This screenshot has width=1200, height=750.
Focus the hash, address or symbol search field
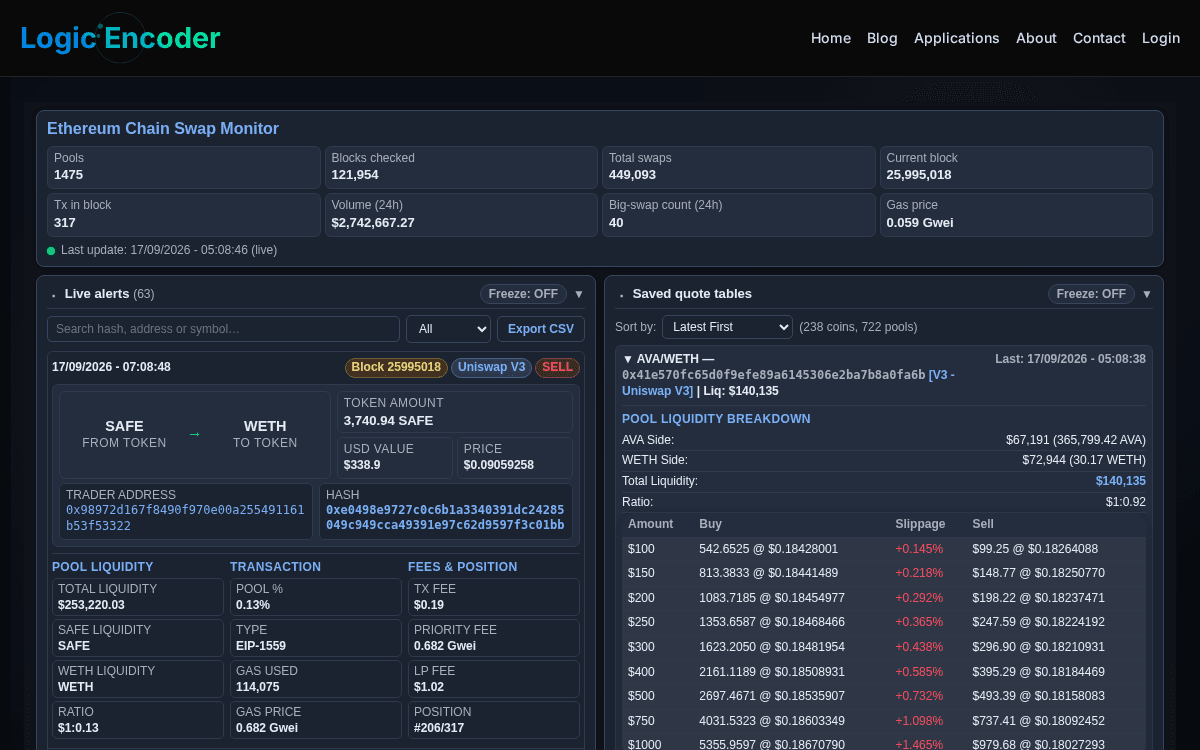tap(223, 329)
